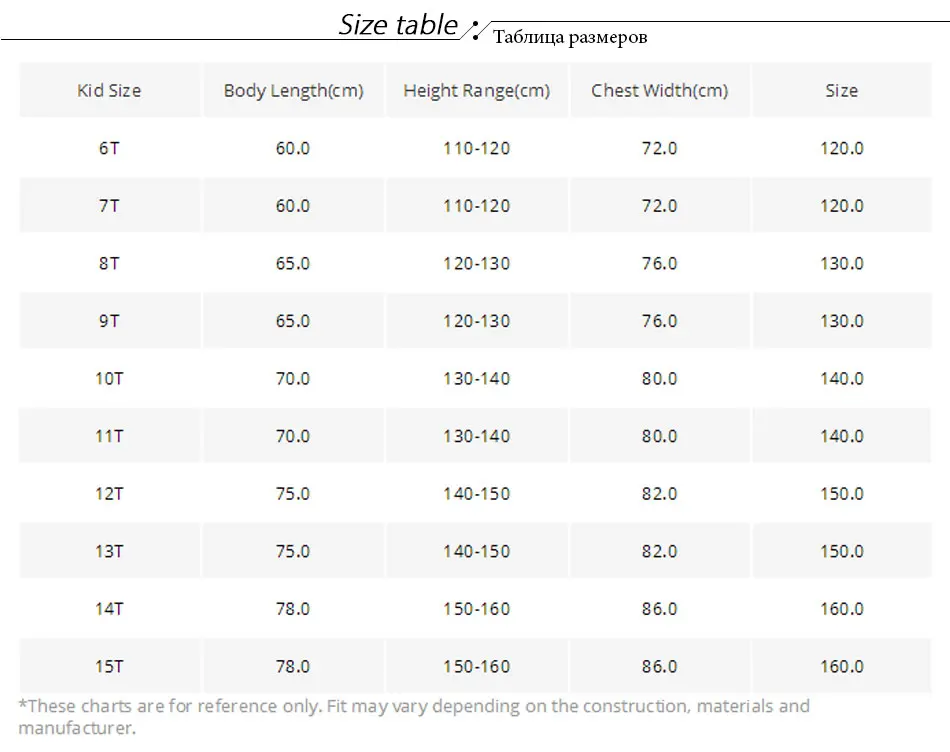Image resolution: width=950 pixels, height=752 pixels.
Task: Select the 10T kid size cell
Action: tap(109, 378)
